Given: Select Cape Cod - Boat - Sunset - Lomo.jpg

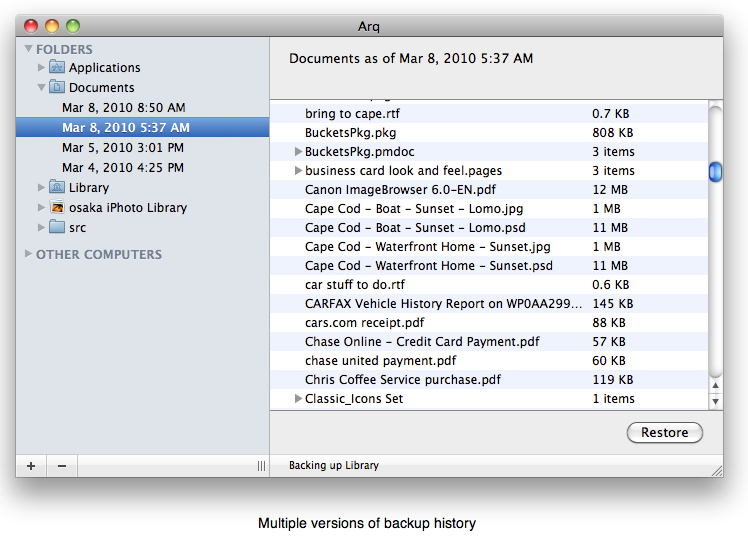Looking at the screenshot, I should tap(414, 209).
